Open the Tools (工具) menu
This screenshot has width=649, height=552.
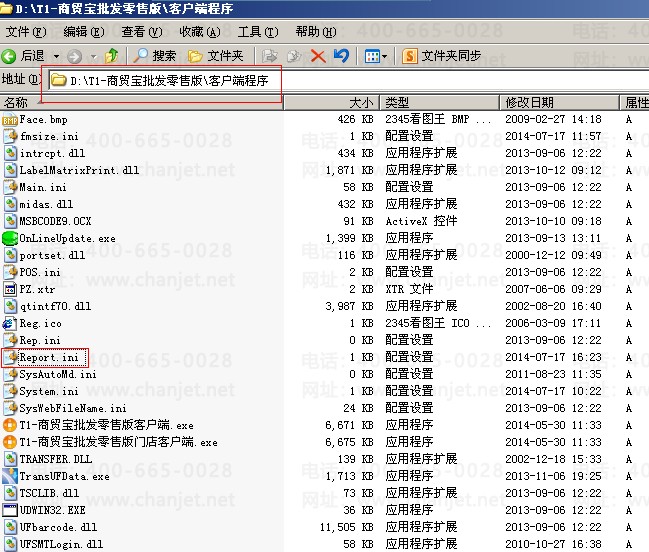tap(257, 32)
